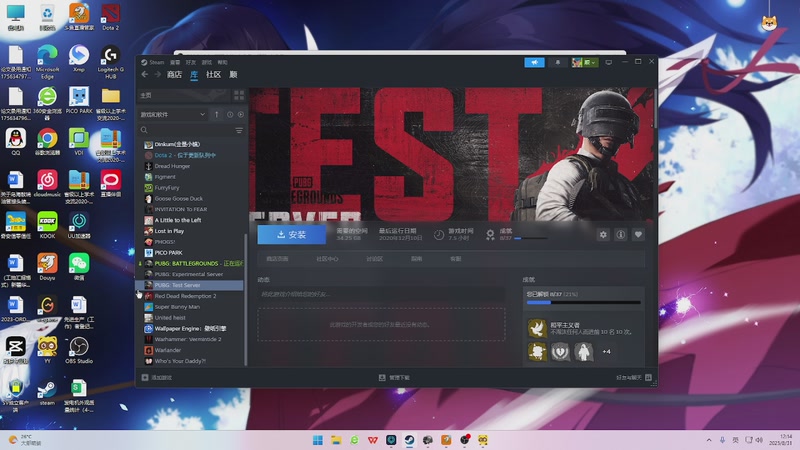Image resolution: width=800 pixels, height=450 pixels.
Task: Open the 讨论区 link
Action: (374, 259)
